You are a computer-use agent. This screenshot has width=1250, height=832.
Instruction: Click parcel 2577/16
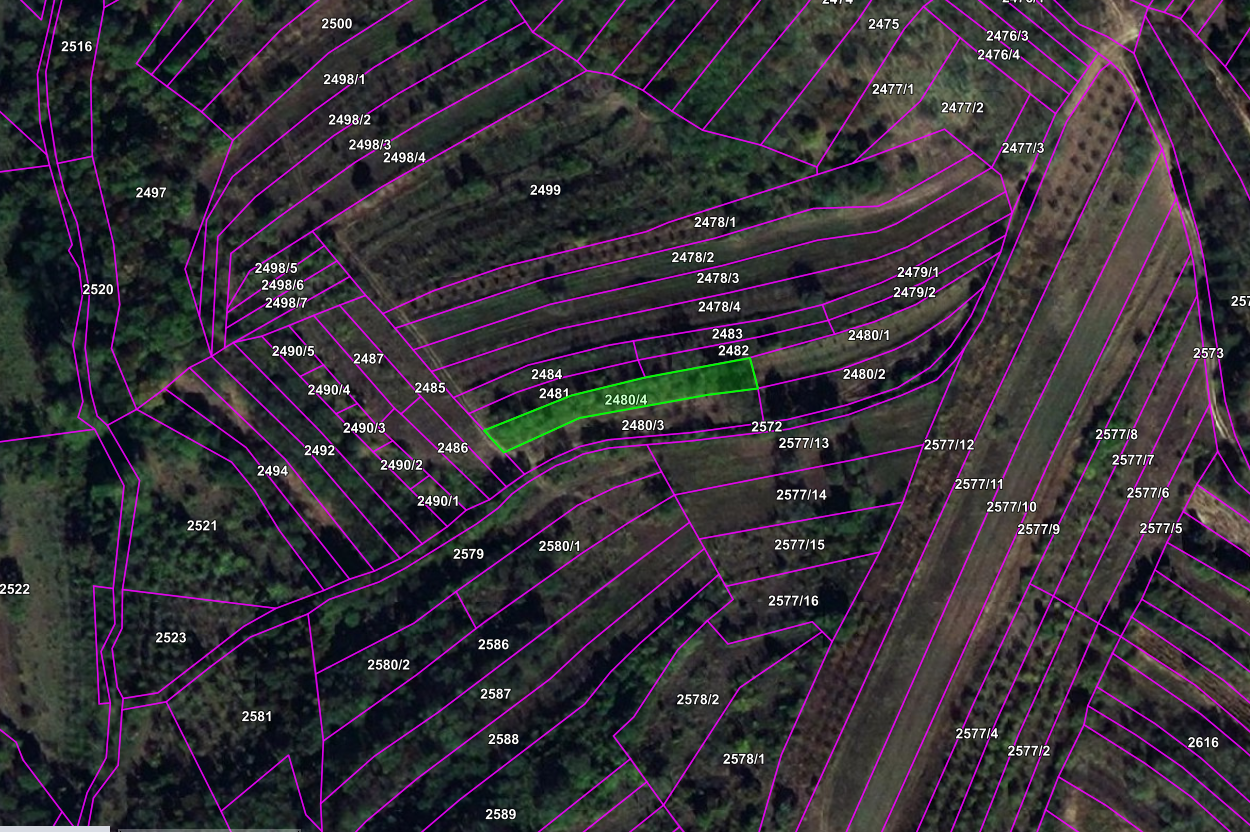[793, 601]
